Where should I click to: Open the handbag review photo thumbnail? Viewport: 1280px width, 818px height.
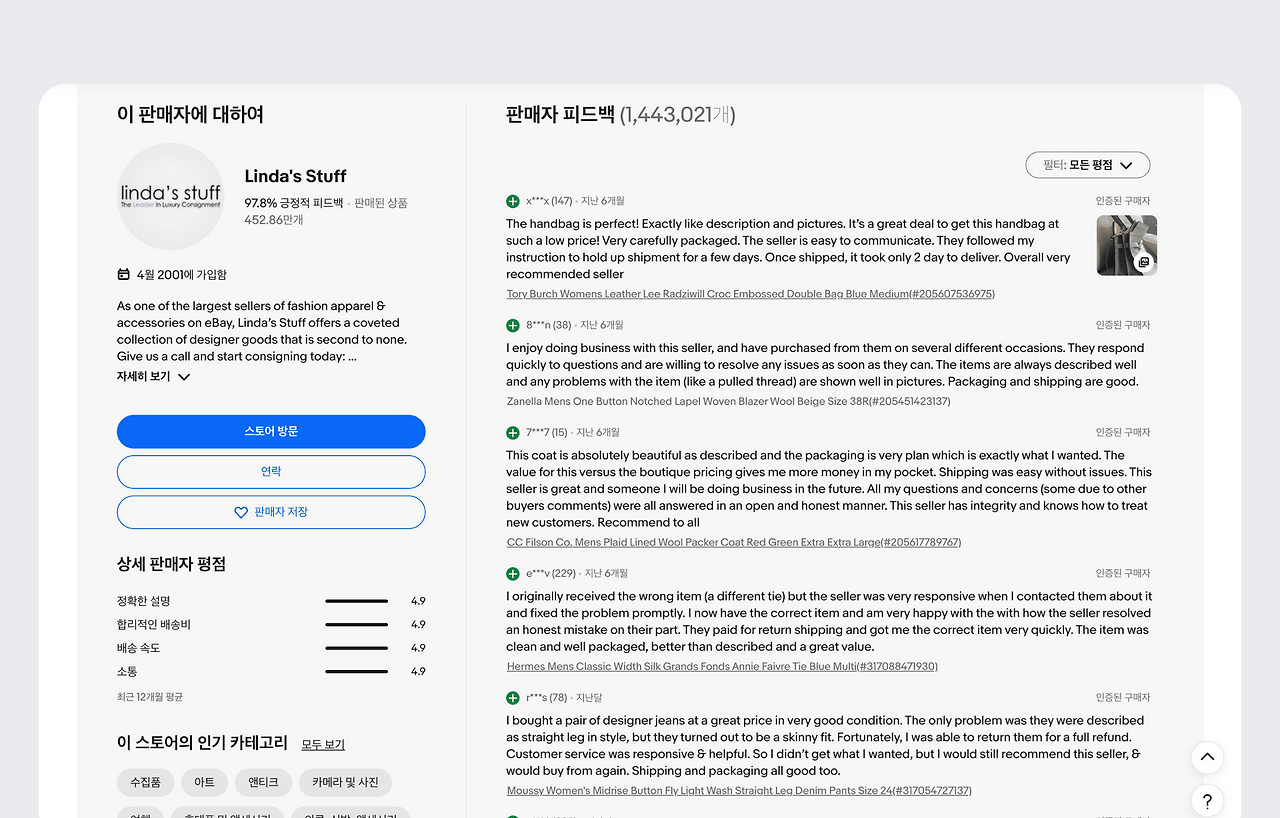pyautogui.click(x=1127, y=245)
